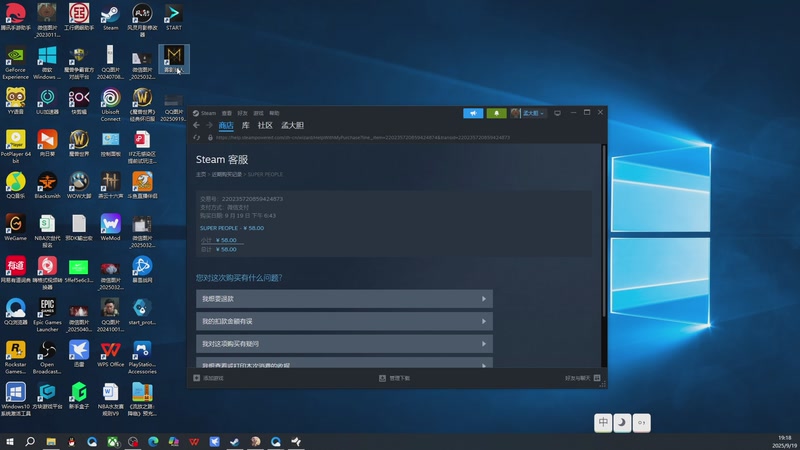The image size is (800, 450).
Task: Open the 游戏 menu in Steam
Action: [x=259, y=113]
